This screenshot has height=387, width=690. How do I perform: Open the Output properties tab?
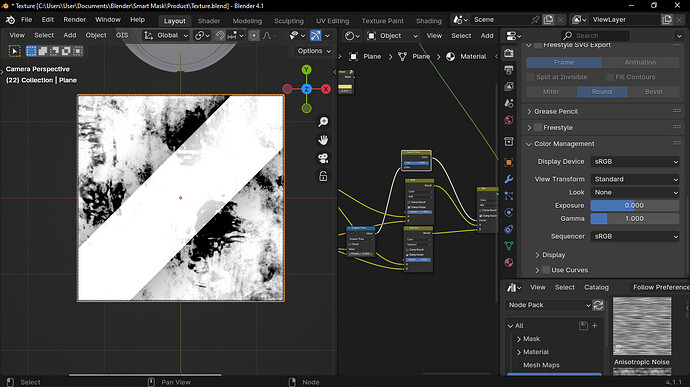tap(509, 70)
